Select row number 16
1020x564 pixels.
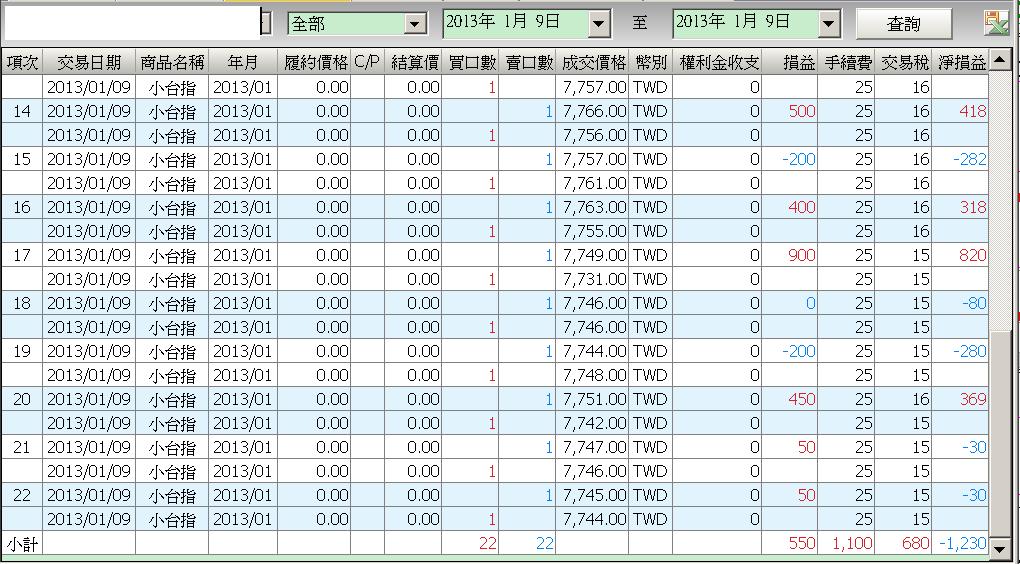click(22, 208)
